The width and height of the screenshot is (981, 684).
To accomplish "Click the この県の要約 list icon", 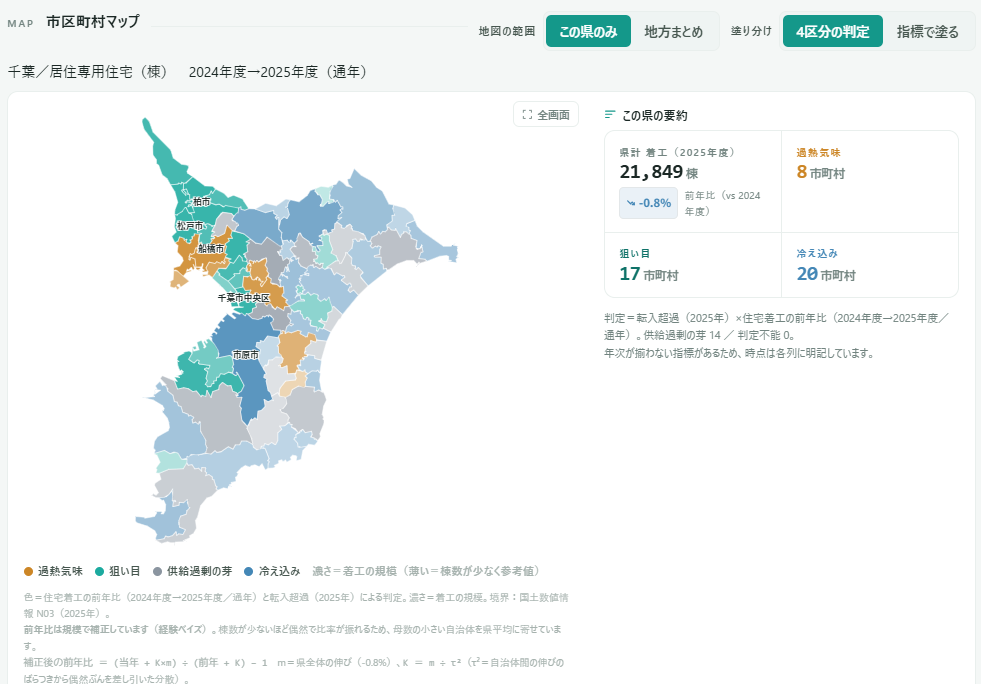I will click(x=610, y=115).
